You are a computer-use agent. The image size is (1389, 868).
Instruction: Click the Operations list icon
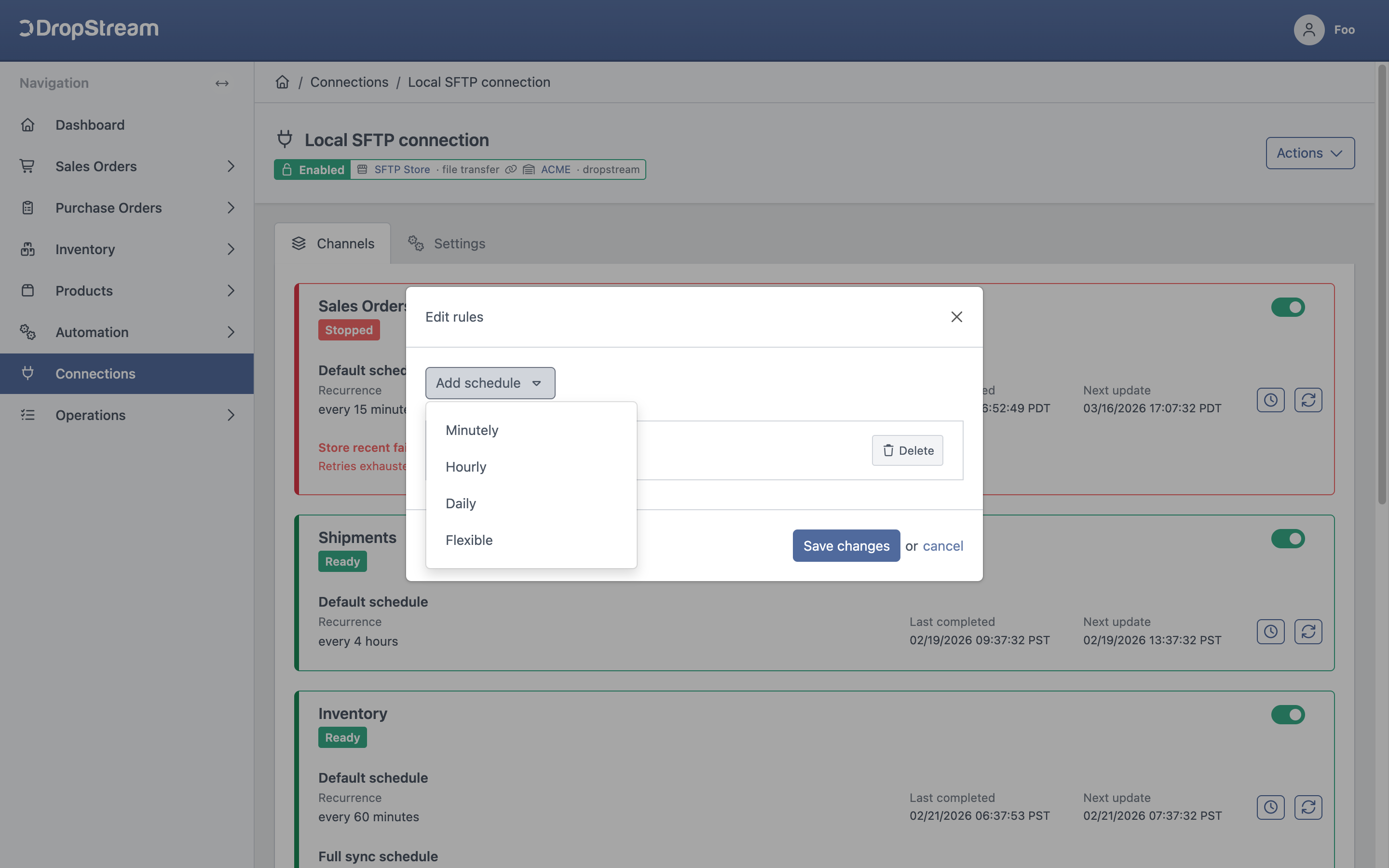tap(27, 415)
